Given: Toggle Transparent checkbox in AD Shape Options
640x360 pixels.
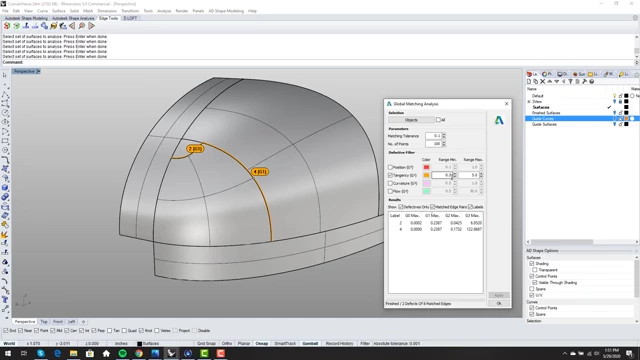Looking at the screenshot, I should (x=535, y=270).
